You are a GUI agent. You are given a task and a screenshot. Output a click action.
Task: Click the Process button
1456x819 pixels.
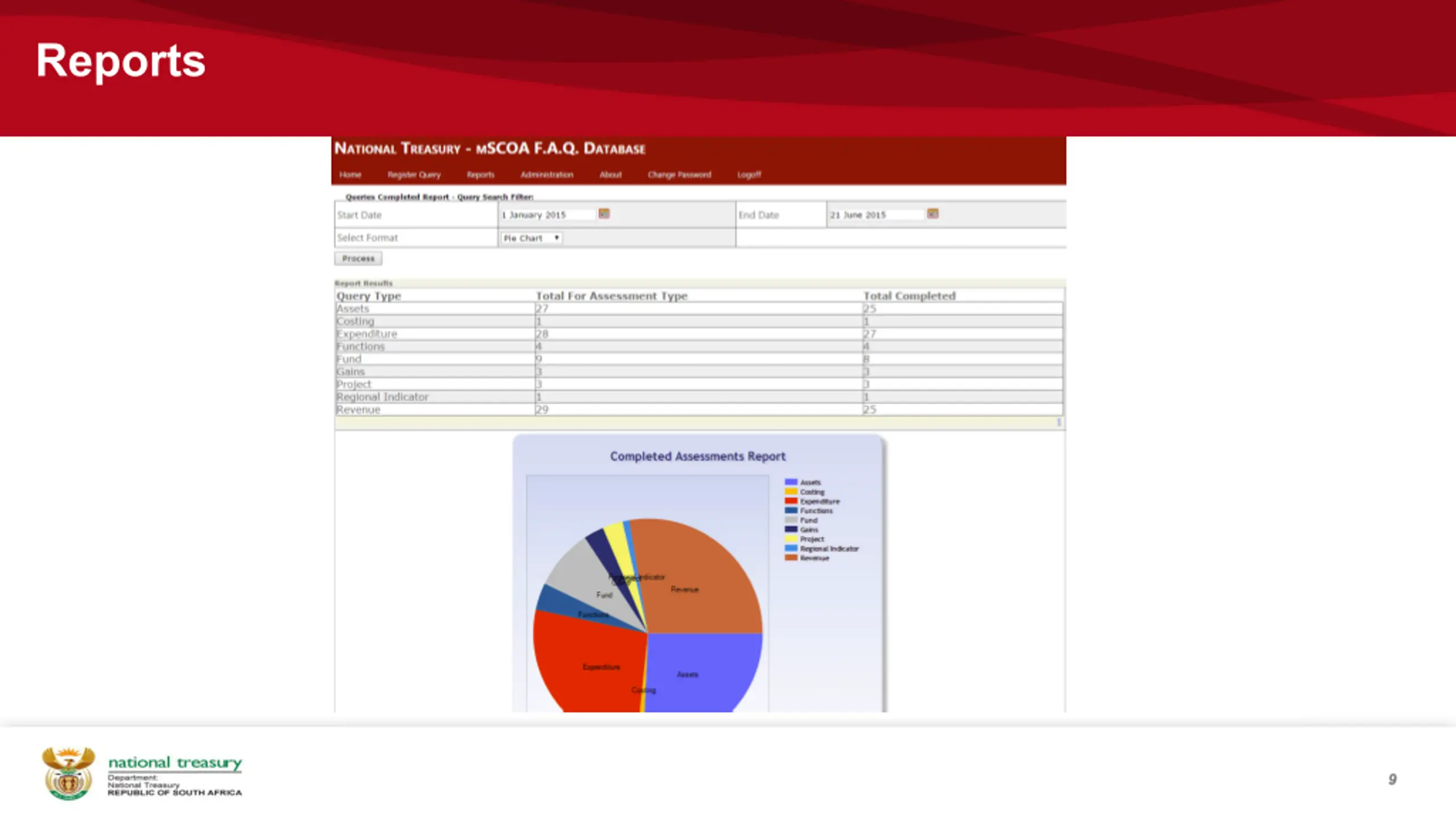tap(358, 259)
